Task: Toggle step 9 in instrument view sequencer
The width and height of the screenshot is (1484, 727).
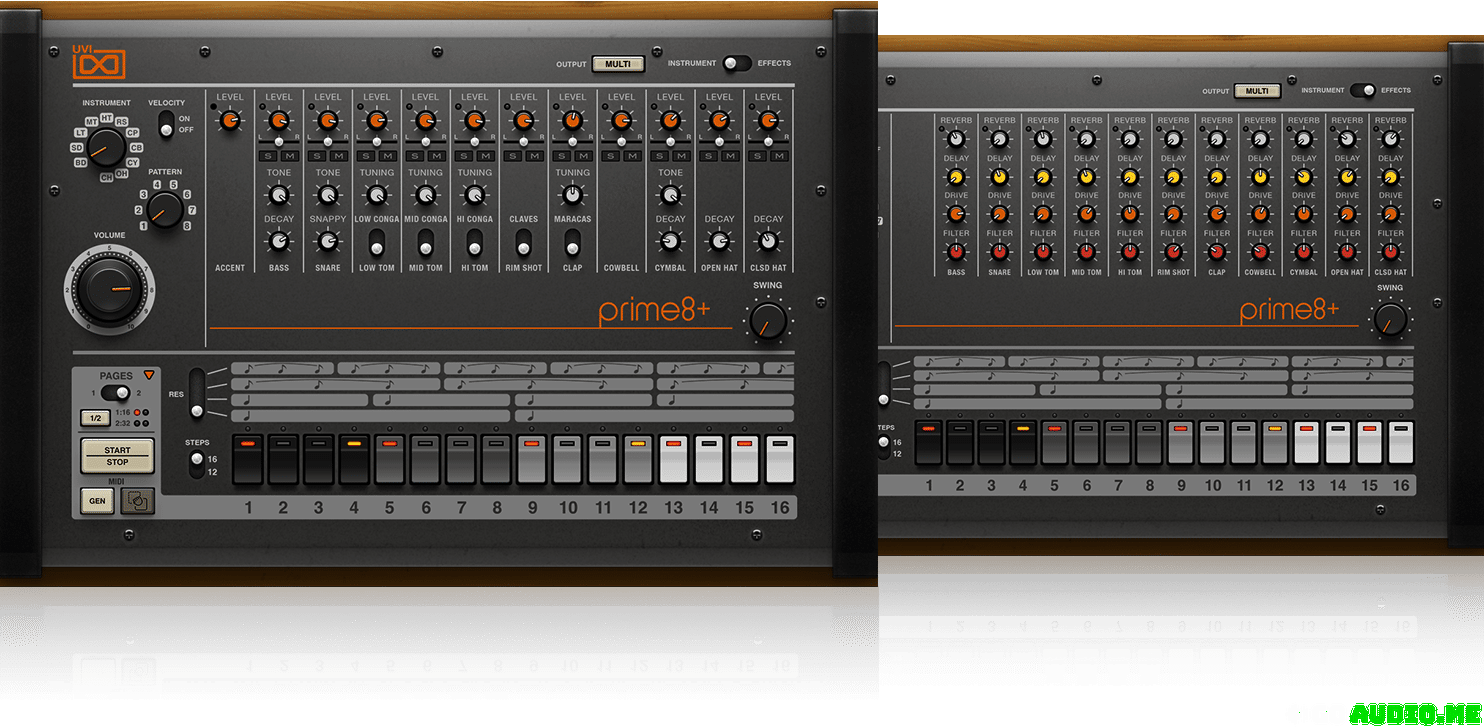Action: (x=532, y=459)
